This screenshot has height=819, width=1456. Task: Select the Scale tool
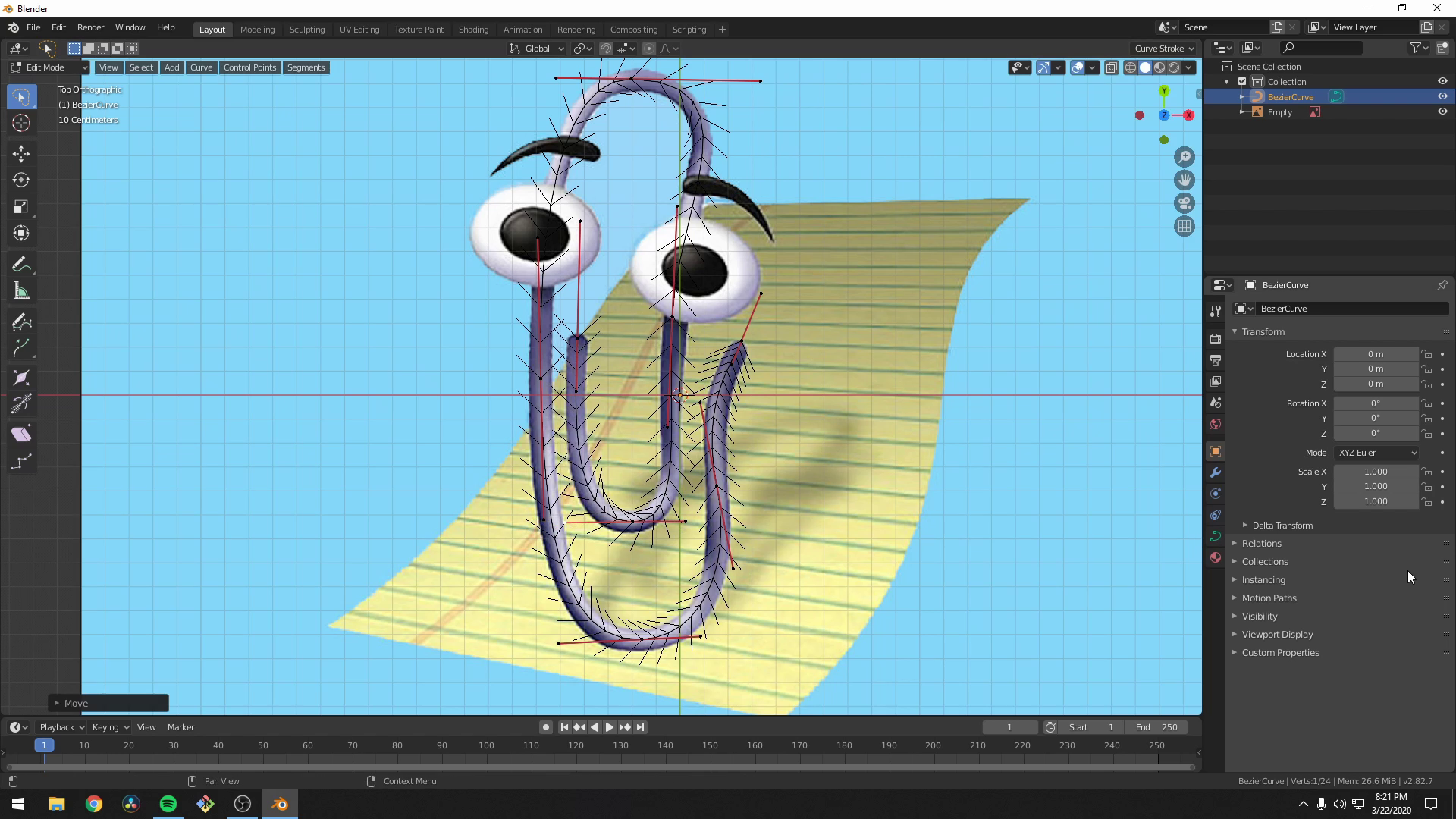pos(21,206)
